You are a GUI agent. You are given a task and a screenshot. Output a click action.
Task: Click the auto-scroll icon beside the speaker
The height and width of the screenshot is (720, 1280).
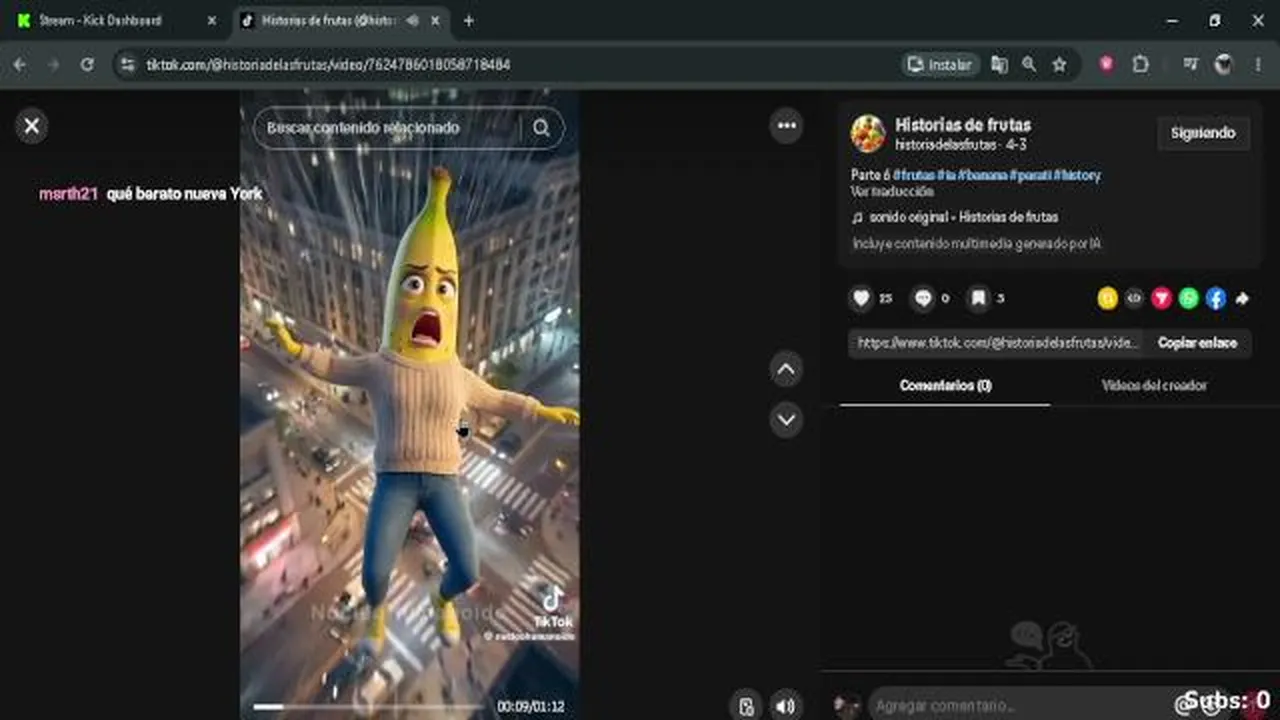tap(746, 706)
